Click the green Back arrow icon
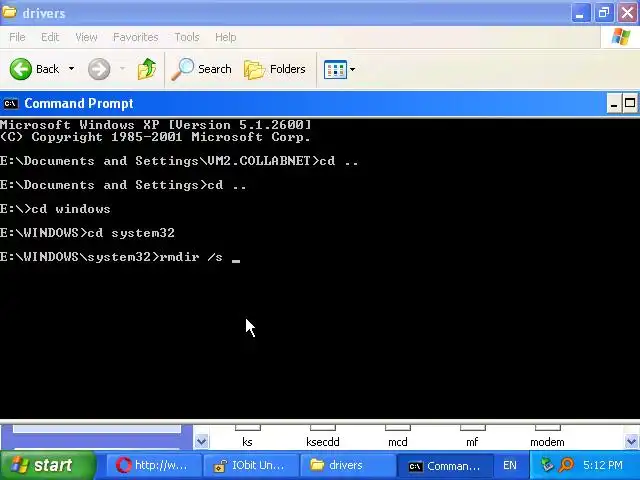This screenshot has height=480, width=640. (x=20, y=69)
